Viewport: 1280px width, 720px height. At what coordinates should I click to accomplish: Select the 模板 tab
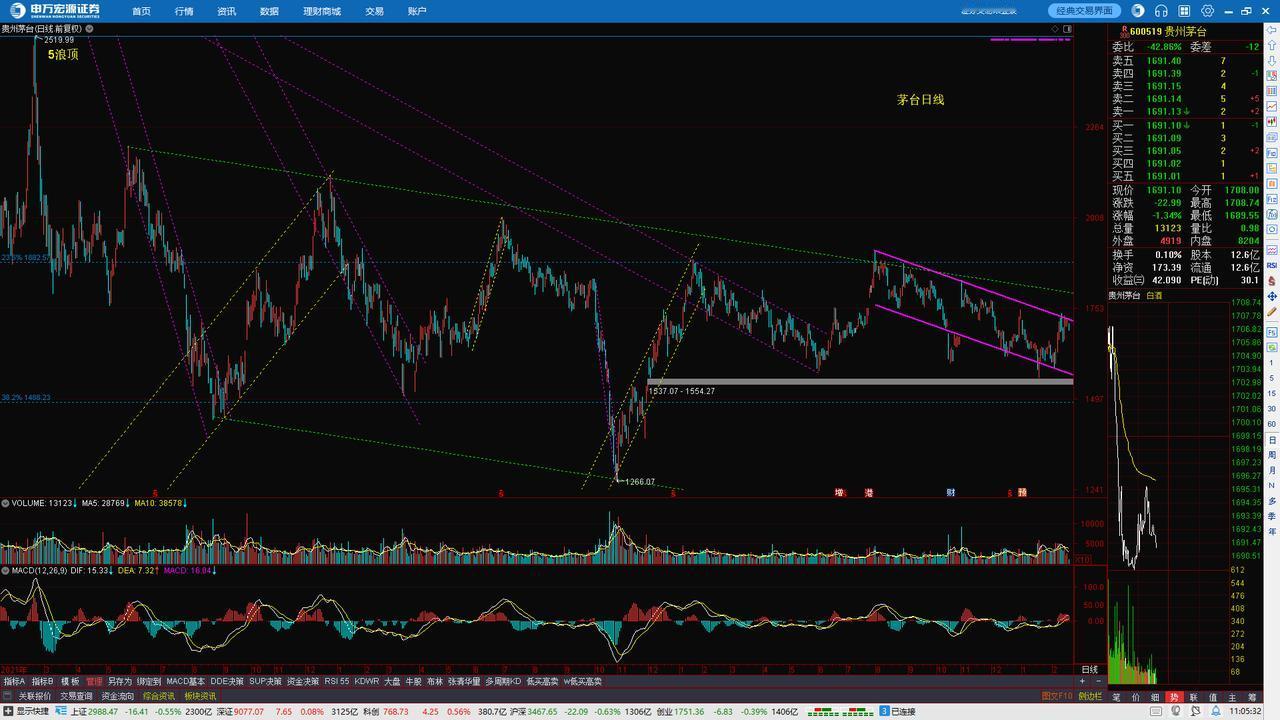coord(70,681)
